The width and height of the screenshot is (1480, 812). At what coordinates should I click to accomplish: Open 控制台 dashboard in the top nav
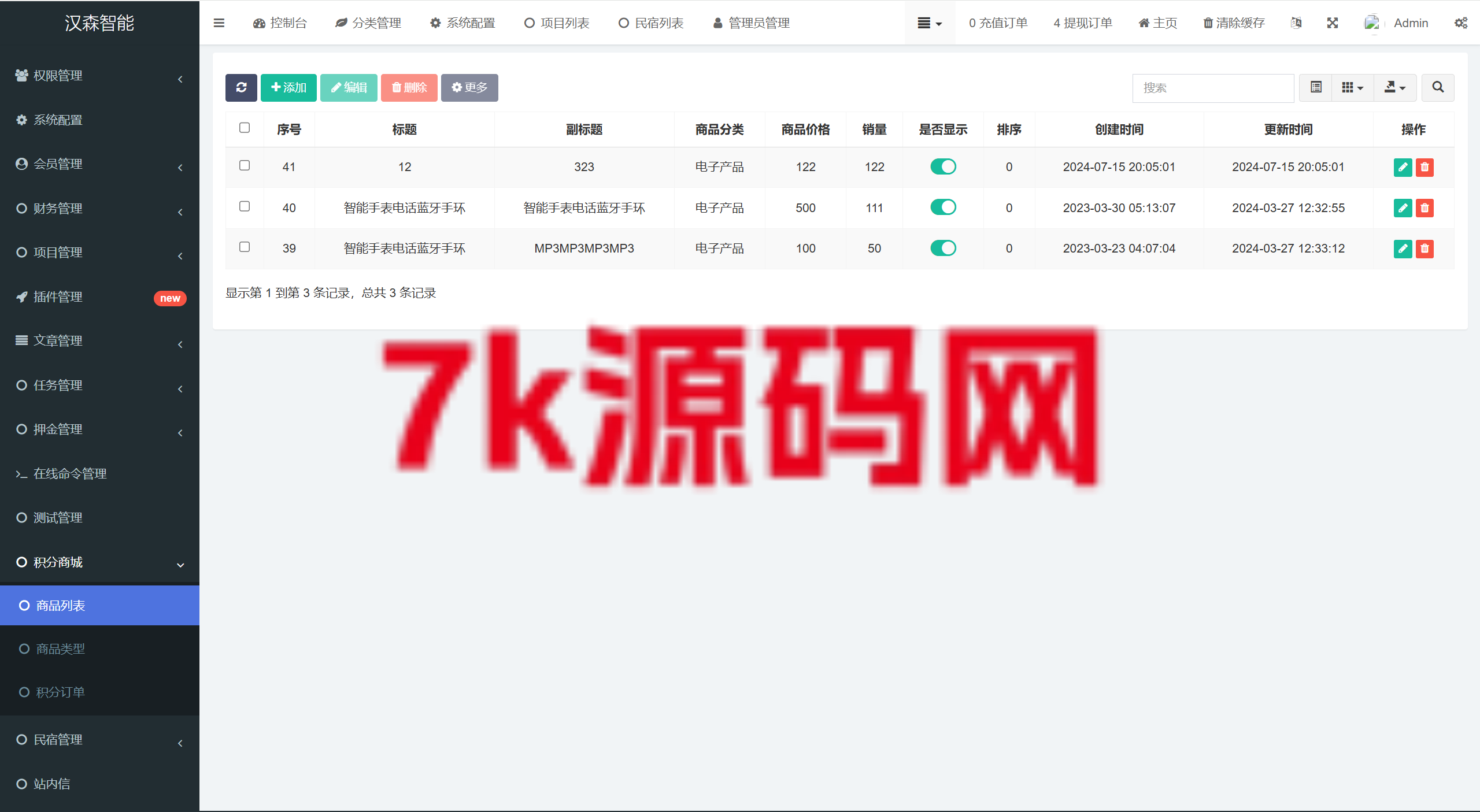280,23
